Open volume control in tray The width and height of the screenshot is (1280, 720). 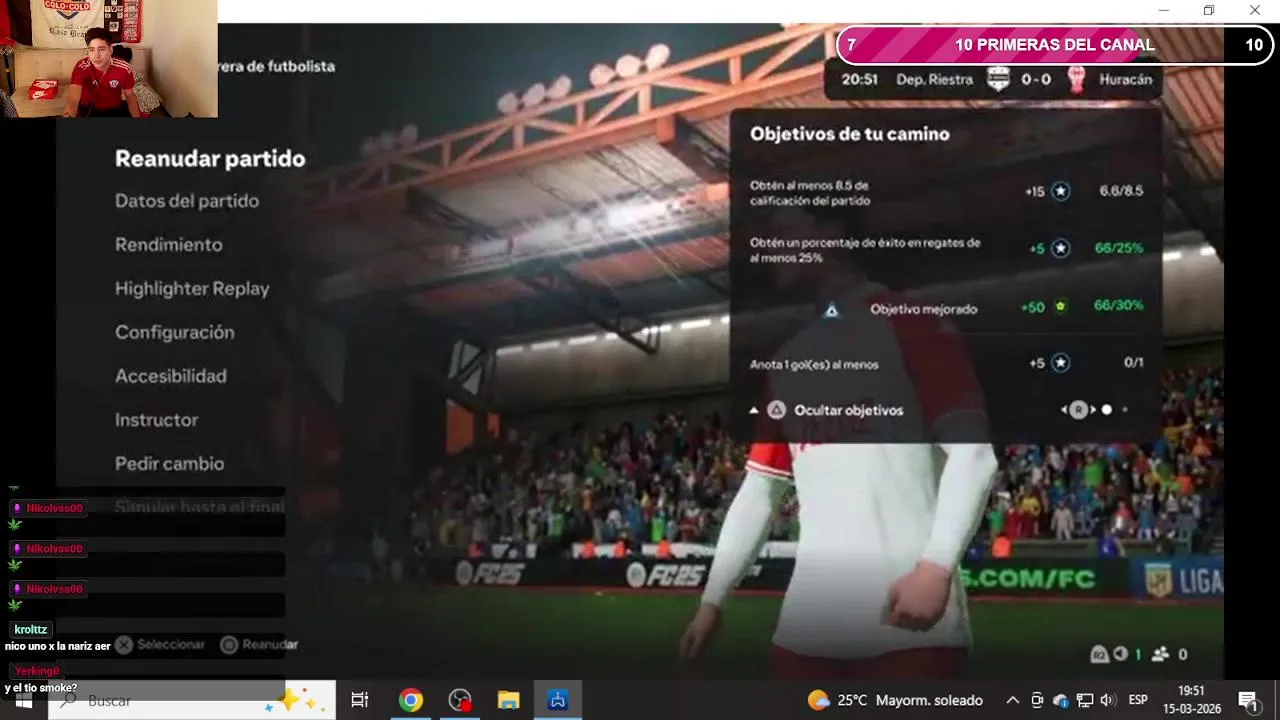(x=1108, y=700)
